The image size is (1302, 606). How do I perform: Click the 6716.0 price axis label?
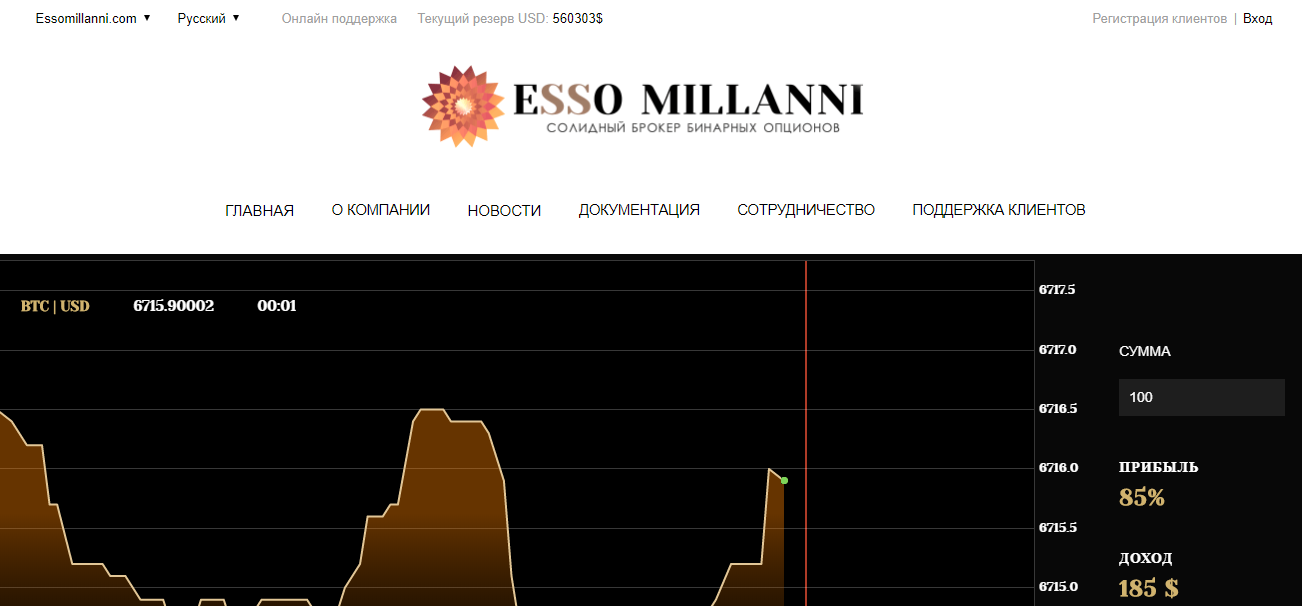1058,468
